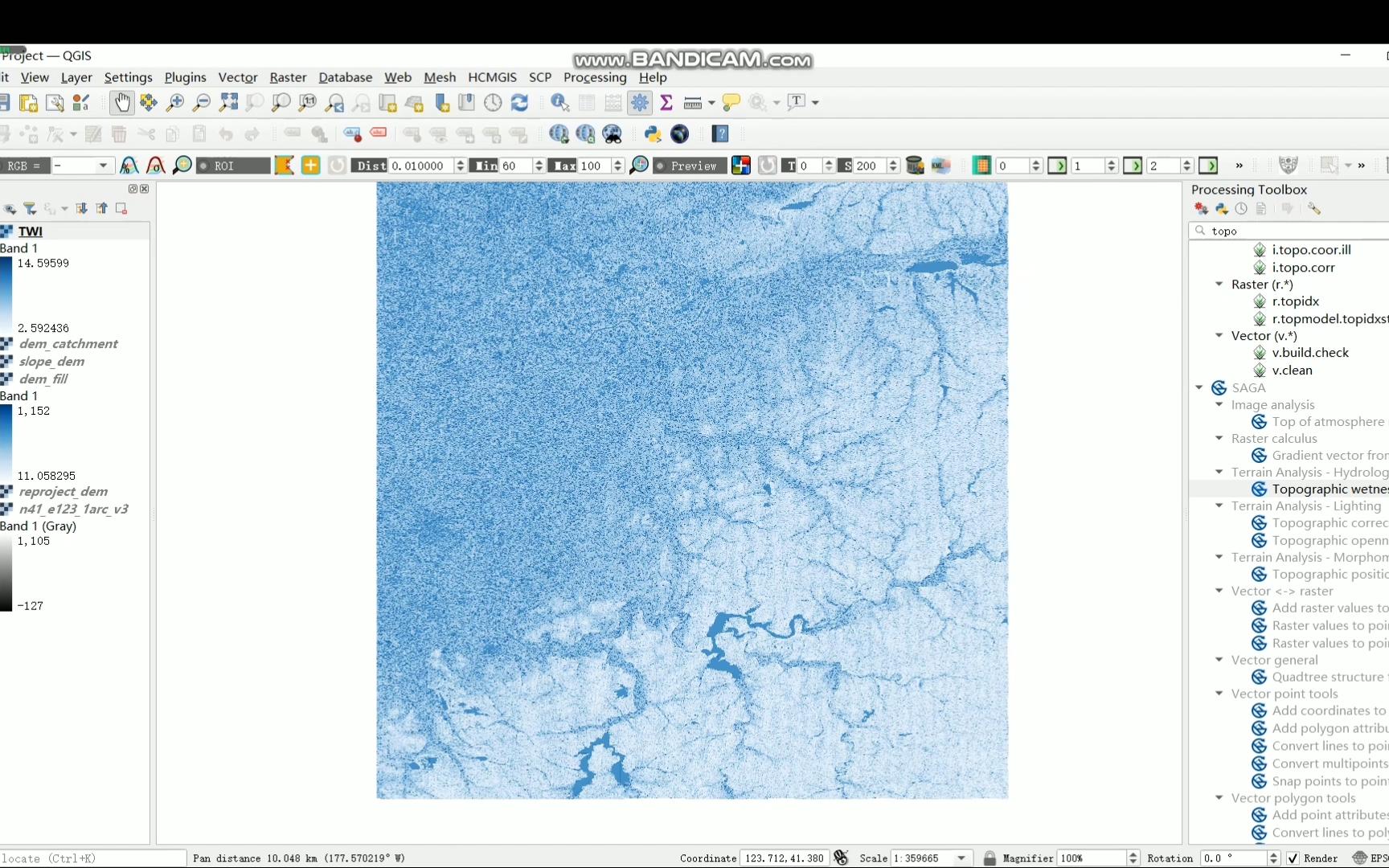Toggle the Render checkbox in status bar
The width and height of the screenshot is (1389, 868).
(x=1293, y=858)
